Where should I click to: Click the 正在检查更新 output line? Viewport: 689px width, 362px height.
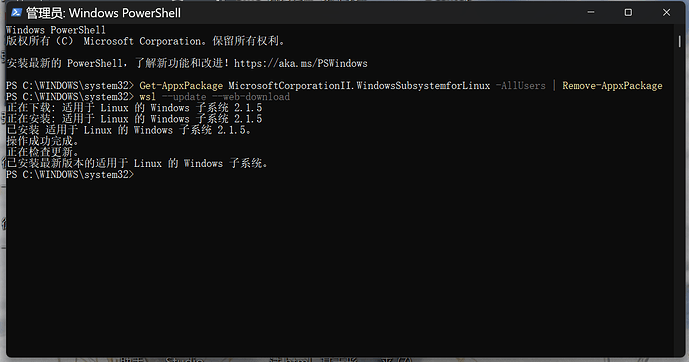(43, 152)
